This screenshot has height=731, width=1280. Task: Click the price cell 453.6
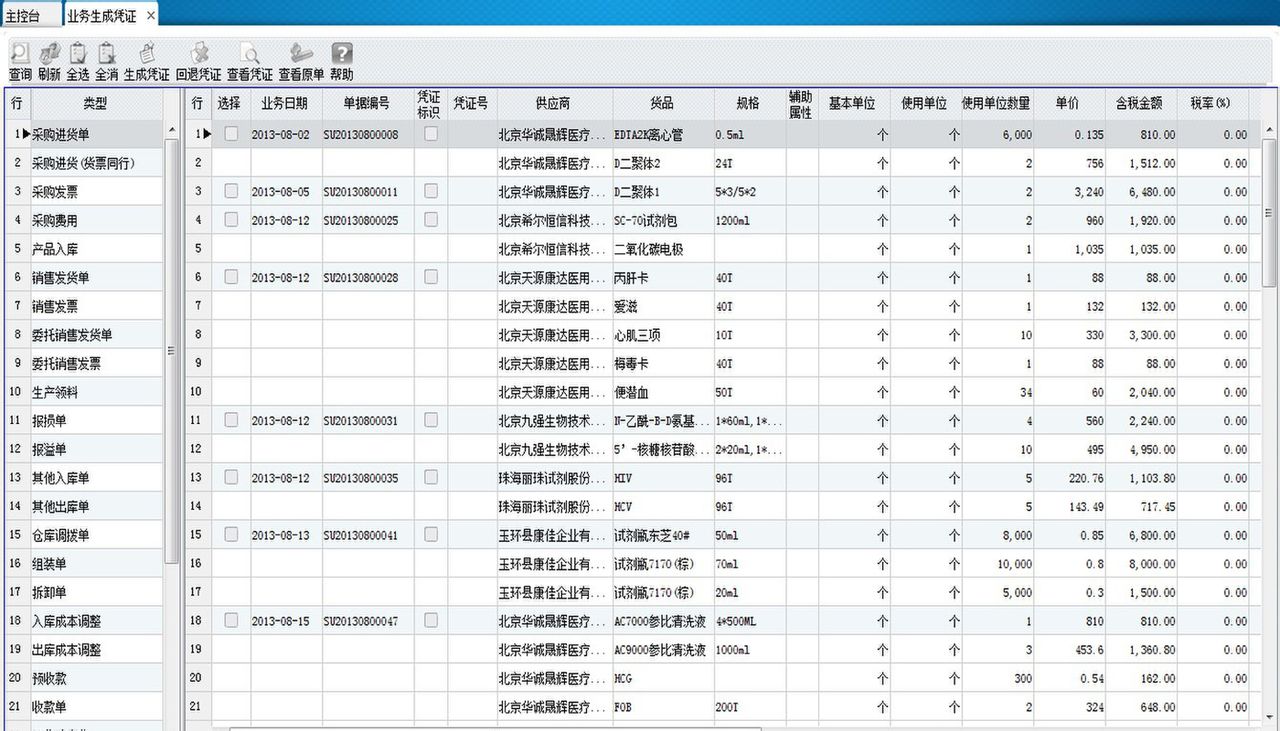[1067, 650]
